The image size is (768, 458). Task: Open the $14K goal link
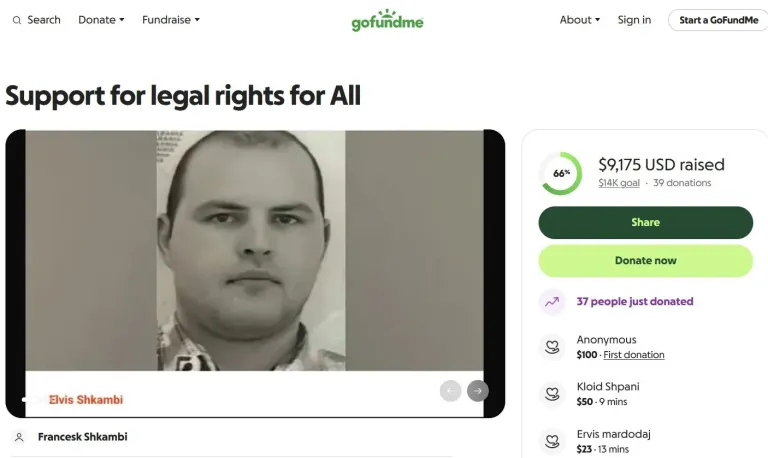(x=619, y=183)
